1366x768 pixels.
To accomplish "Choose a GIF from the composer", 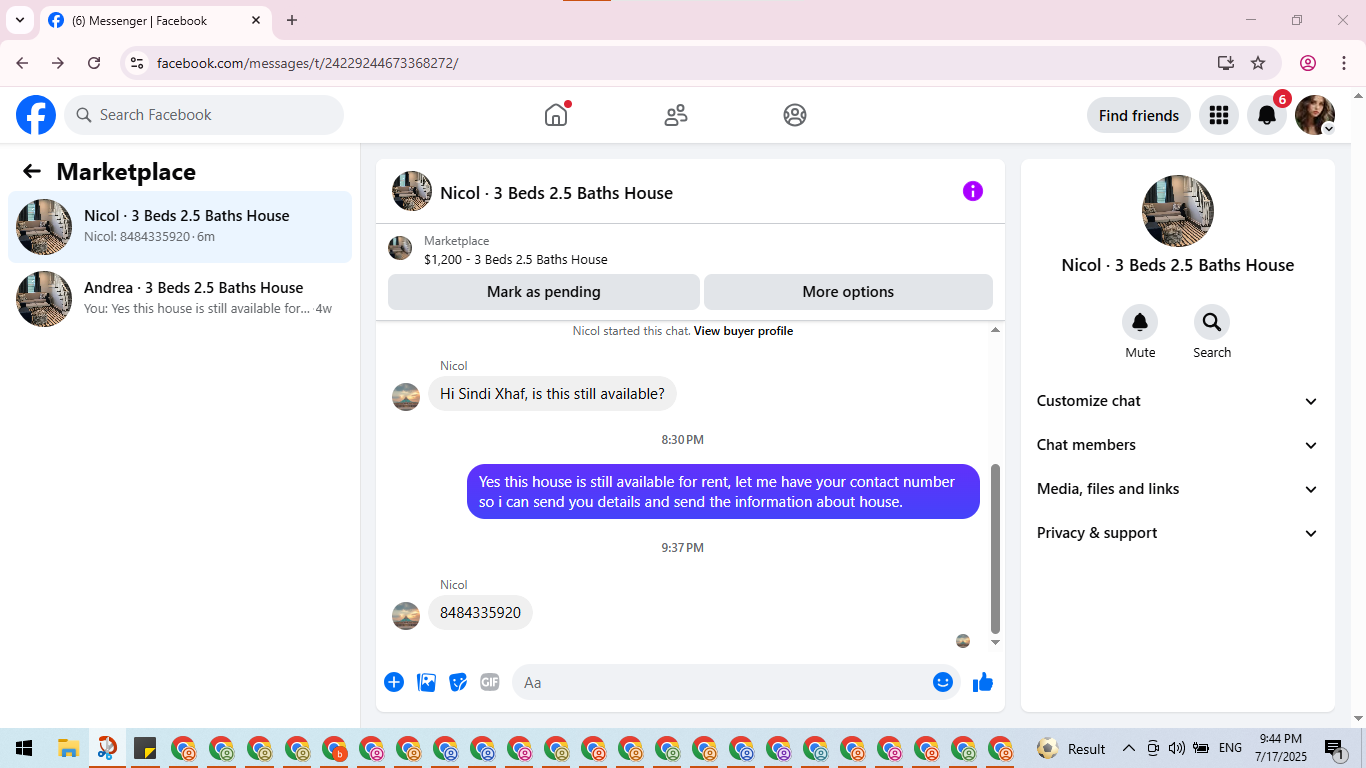I will (489, 682).
